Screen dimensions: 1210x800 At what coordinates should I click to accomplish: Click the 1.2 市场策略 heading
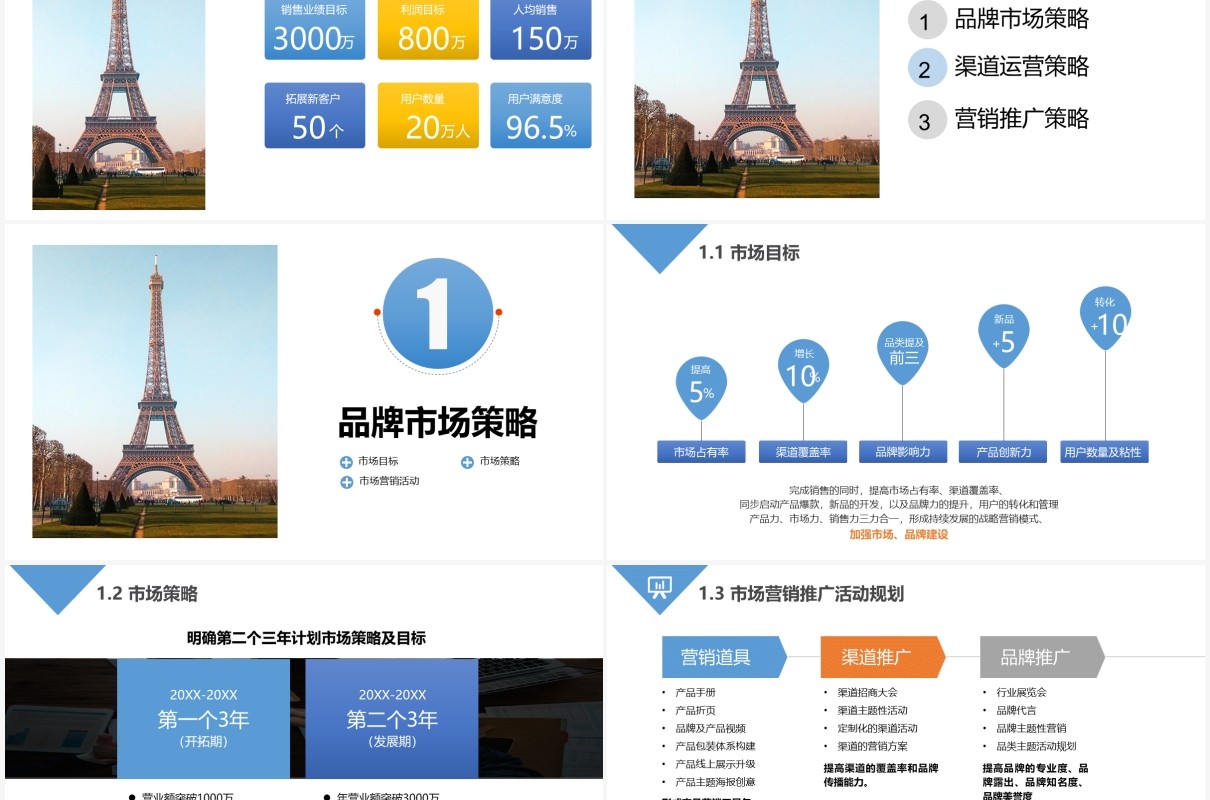(x=147, y=594)
